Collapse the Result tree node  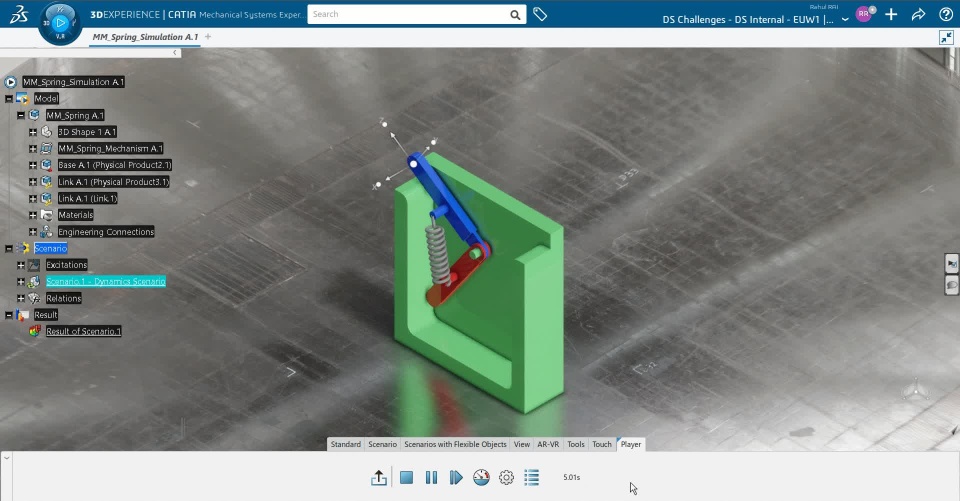pyautogui.click(x=9, y=315)
